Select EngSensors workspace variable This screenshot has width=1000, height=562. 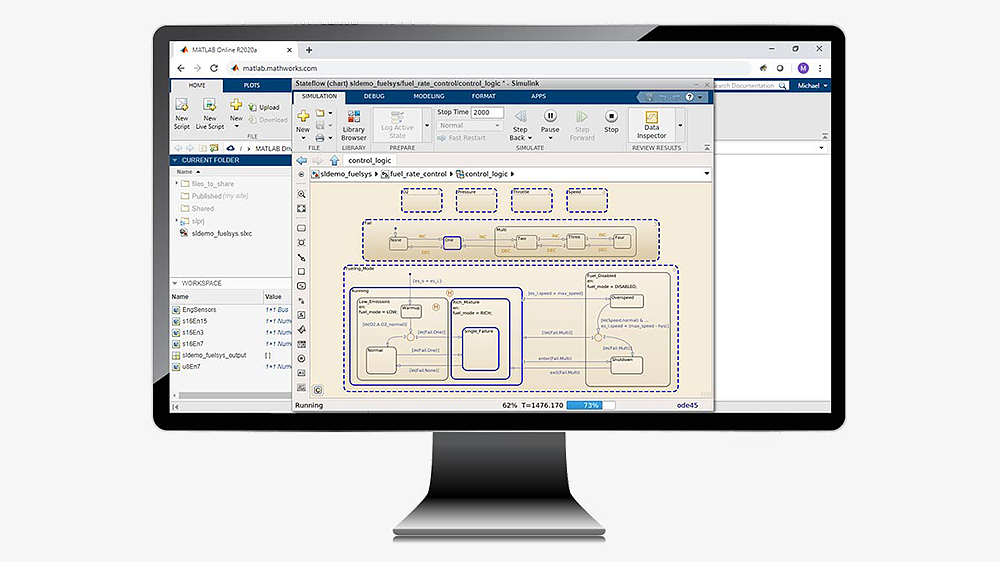point(199,309)
